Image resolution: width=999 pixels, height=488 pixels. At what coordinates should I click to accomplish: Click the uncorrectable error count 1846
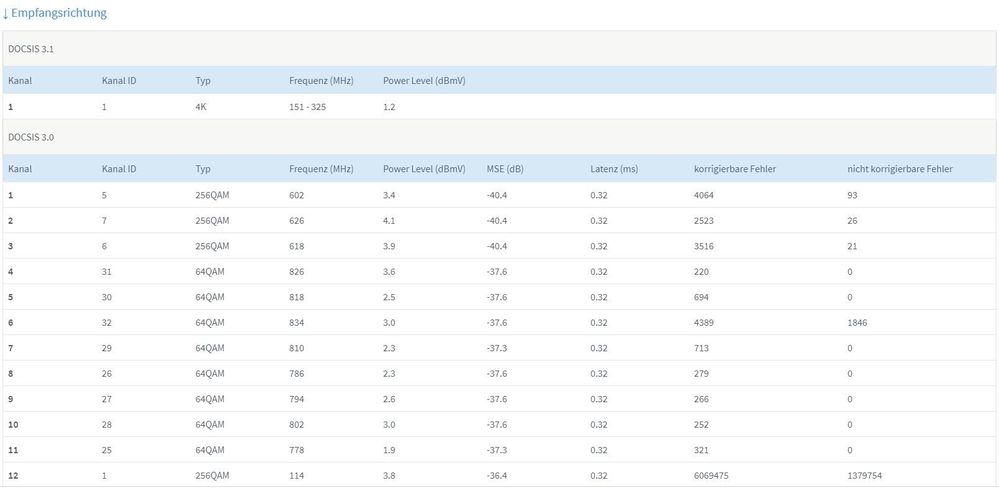click(x=858, y=323)
